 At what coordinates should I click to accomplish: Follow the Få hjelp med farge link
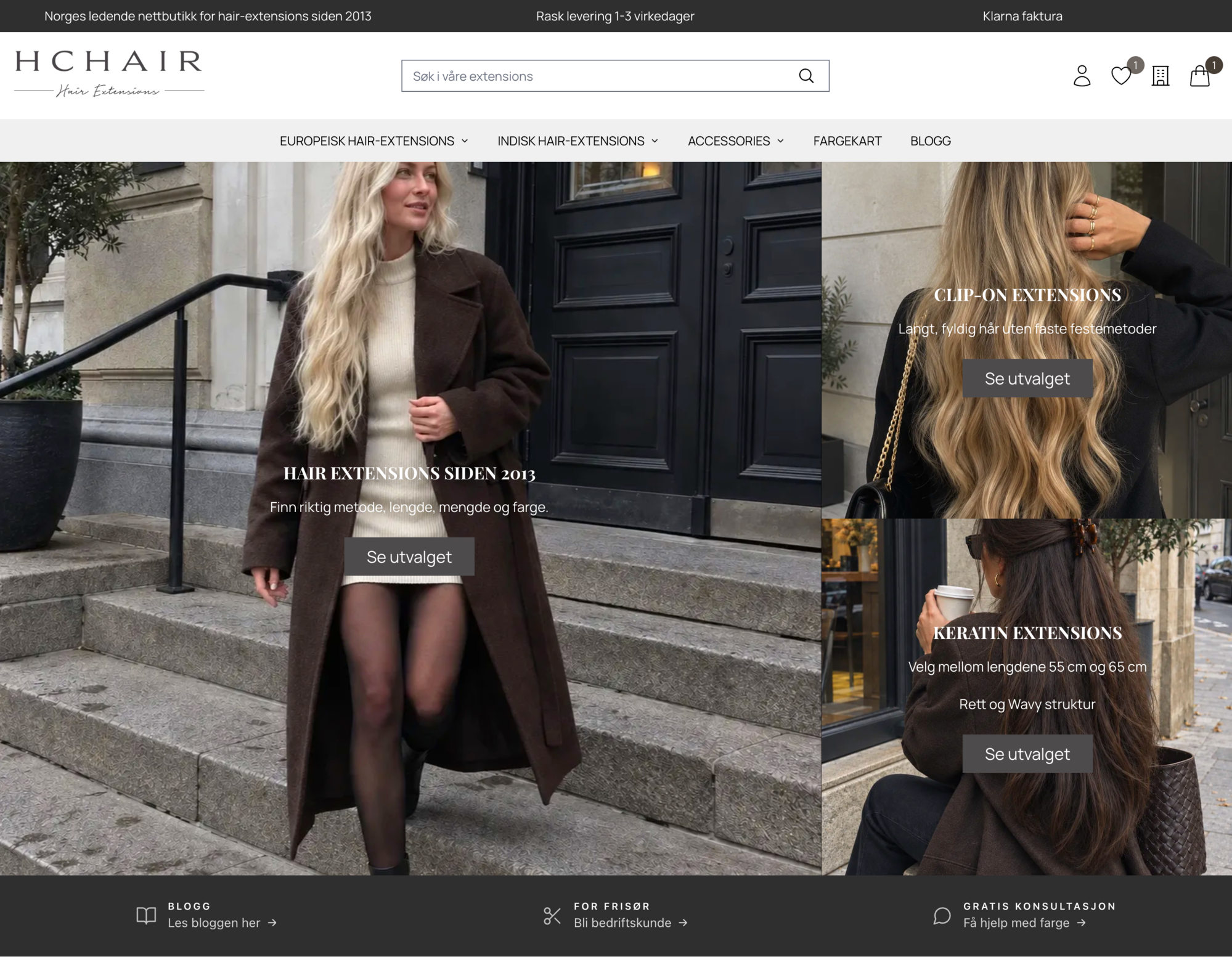point(1024,922)
